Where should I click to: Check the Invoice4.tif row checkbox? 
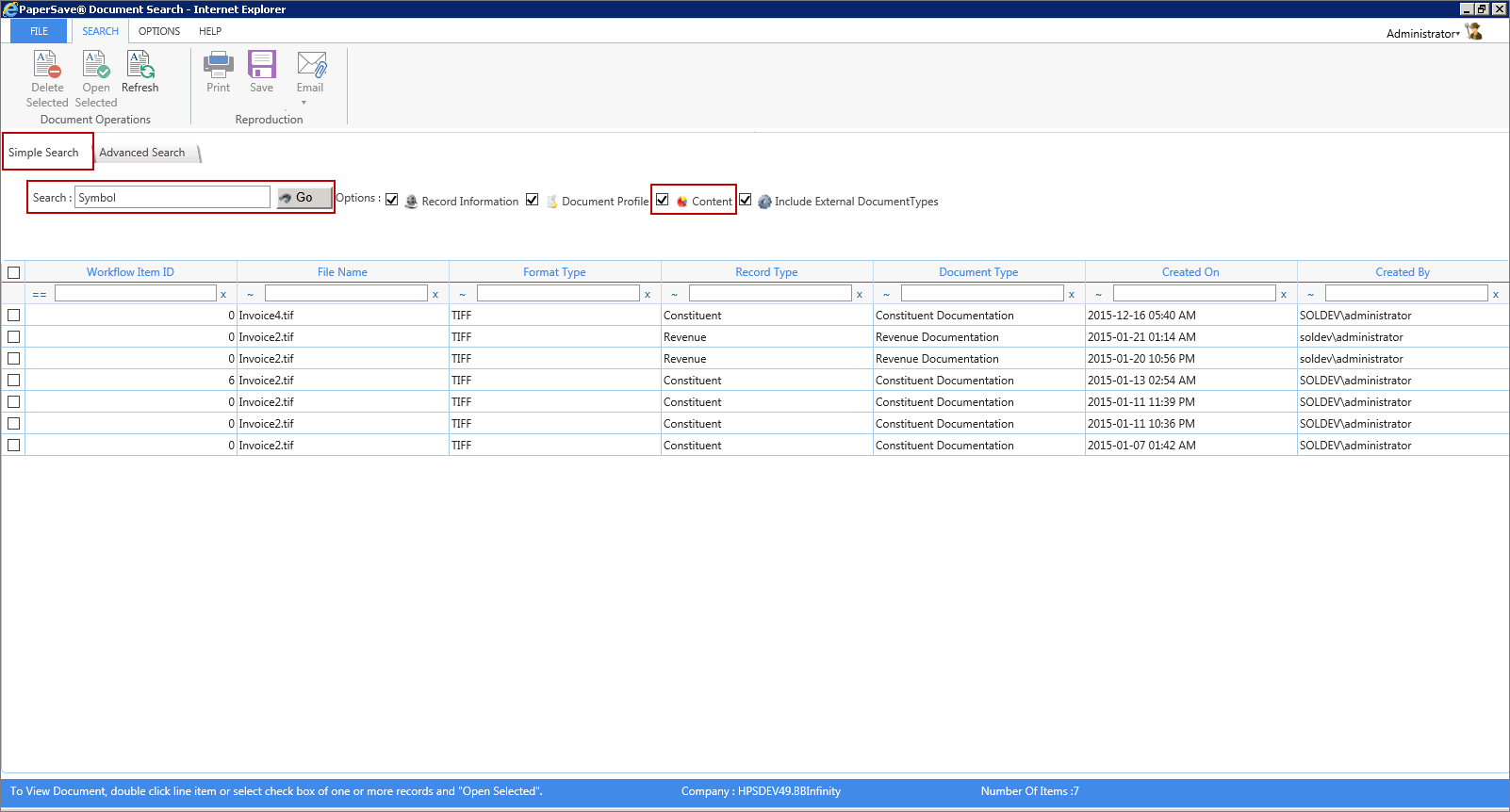click(x=14, y=315)
